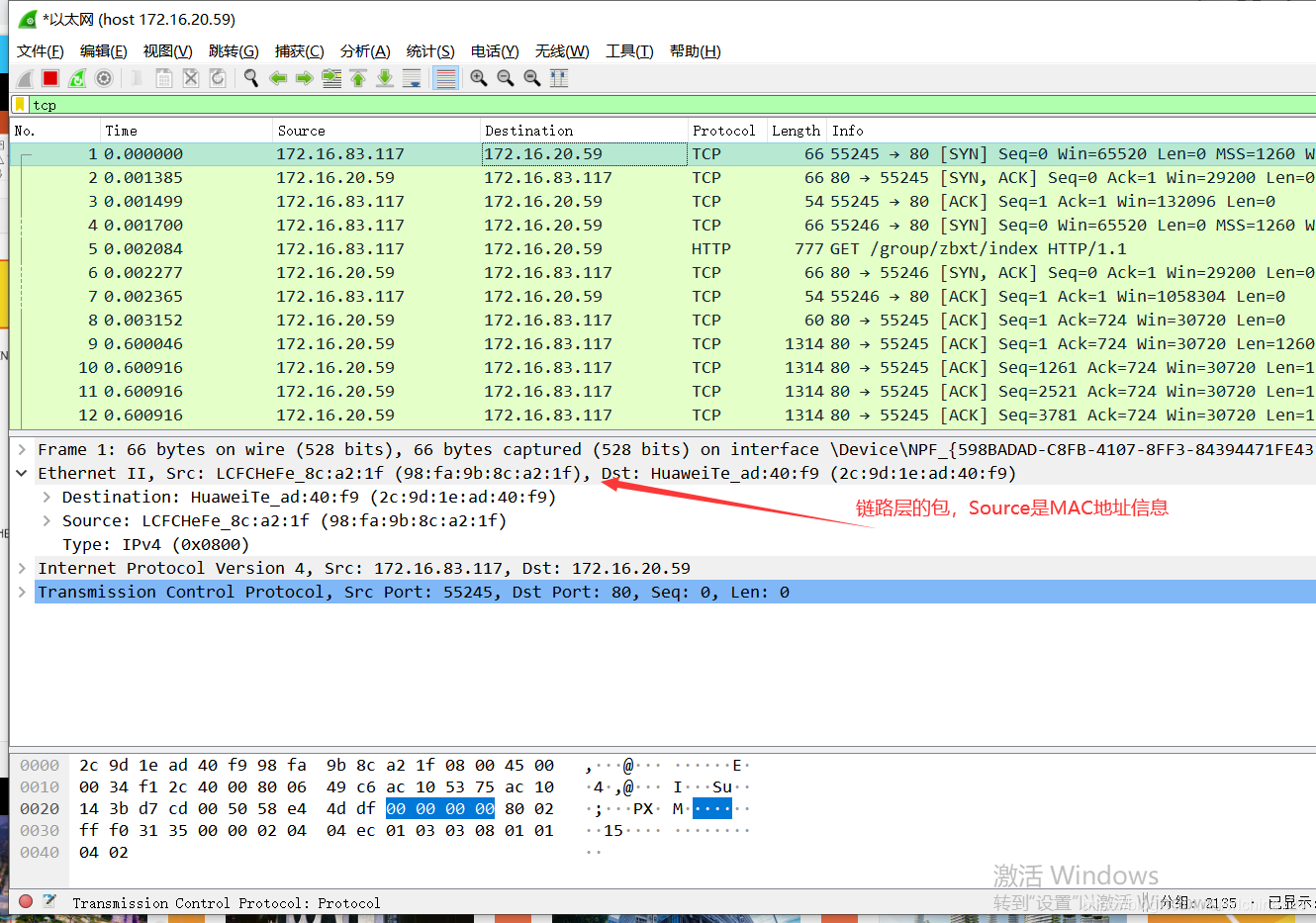Sort by the No. column header
1316x923 pixels.
54,131
